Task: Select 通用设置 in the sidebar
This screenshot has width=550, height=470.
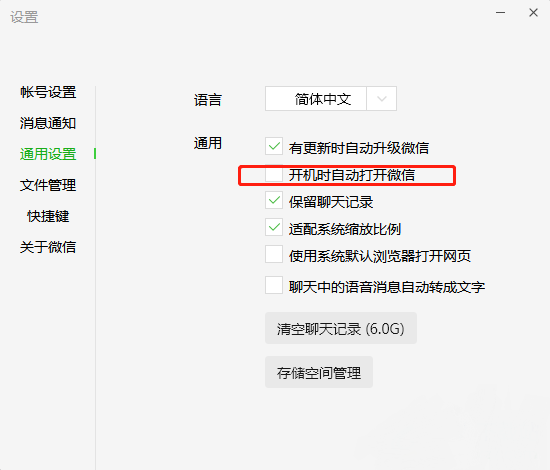Action: pos(48,154)
